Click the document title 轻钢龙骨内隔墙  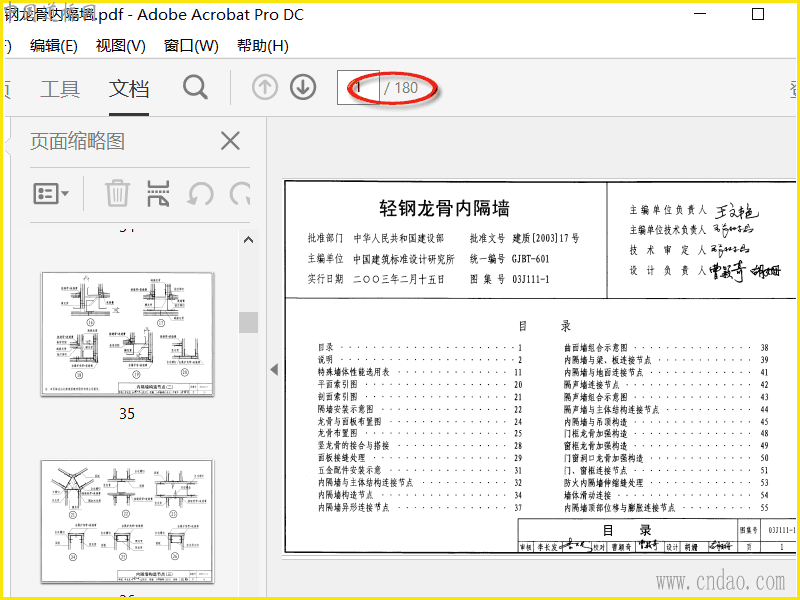point(444,208)
